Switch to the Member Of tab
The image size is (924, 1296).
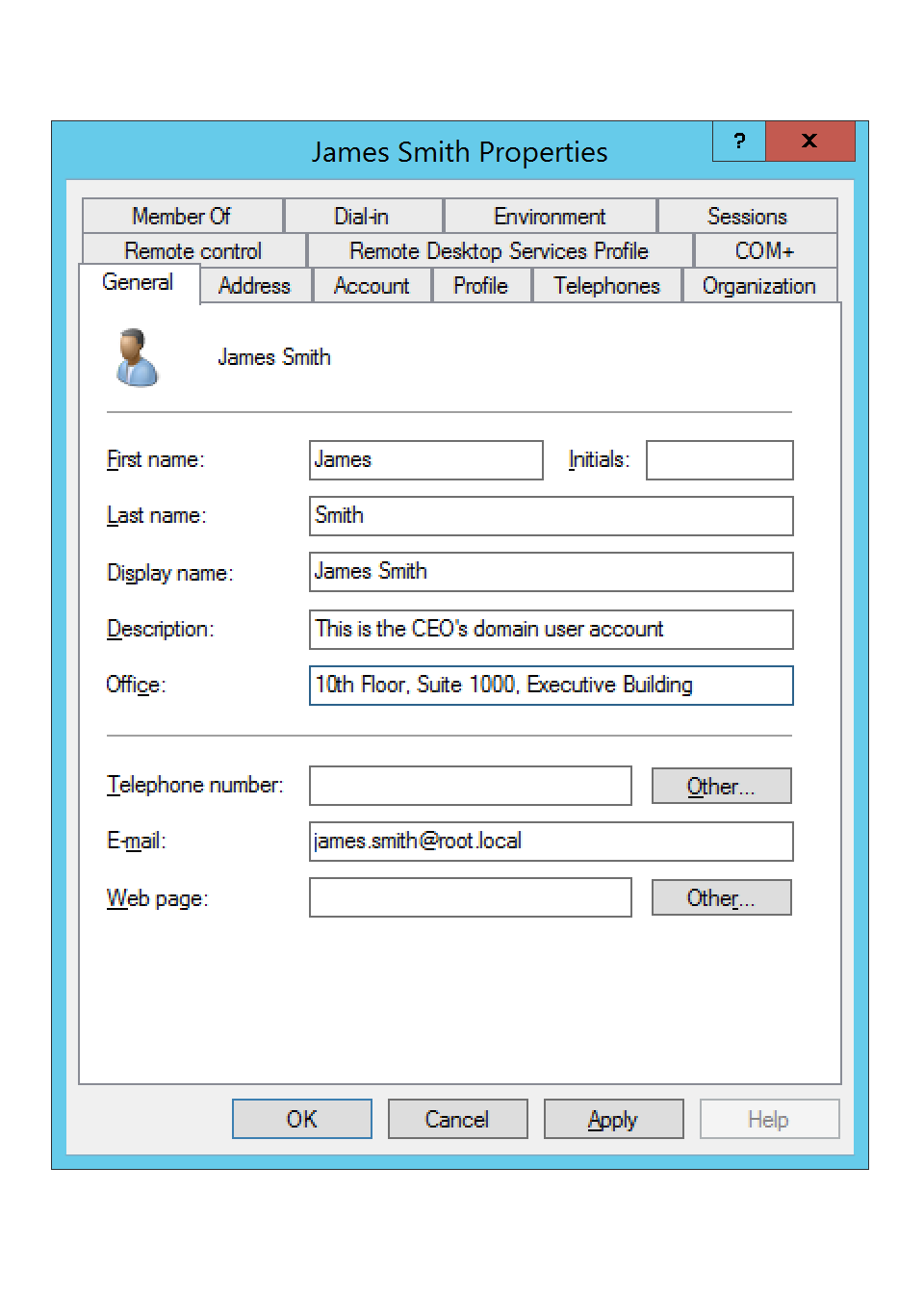[x=182, y=216]
